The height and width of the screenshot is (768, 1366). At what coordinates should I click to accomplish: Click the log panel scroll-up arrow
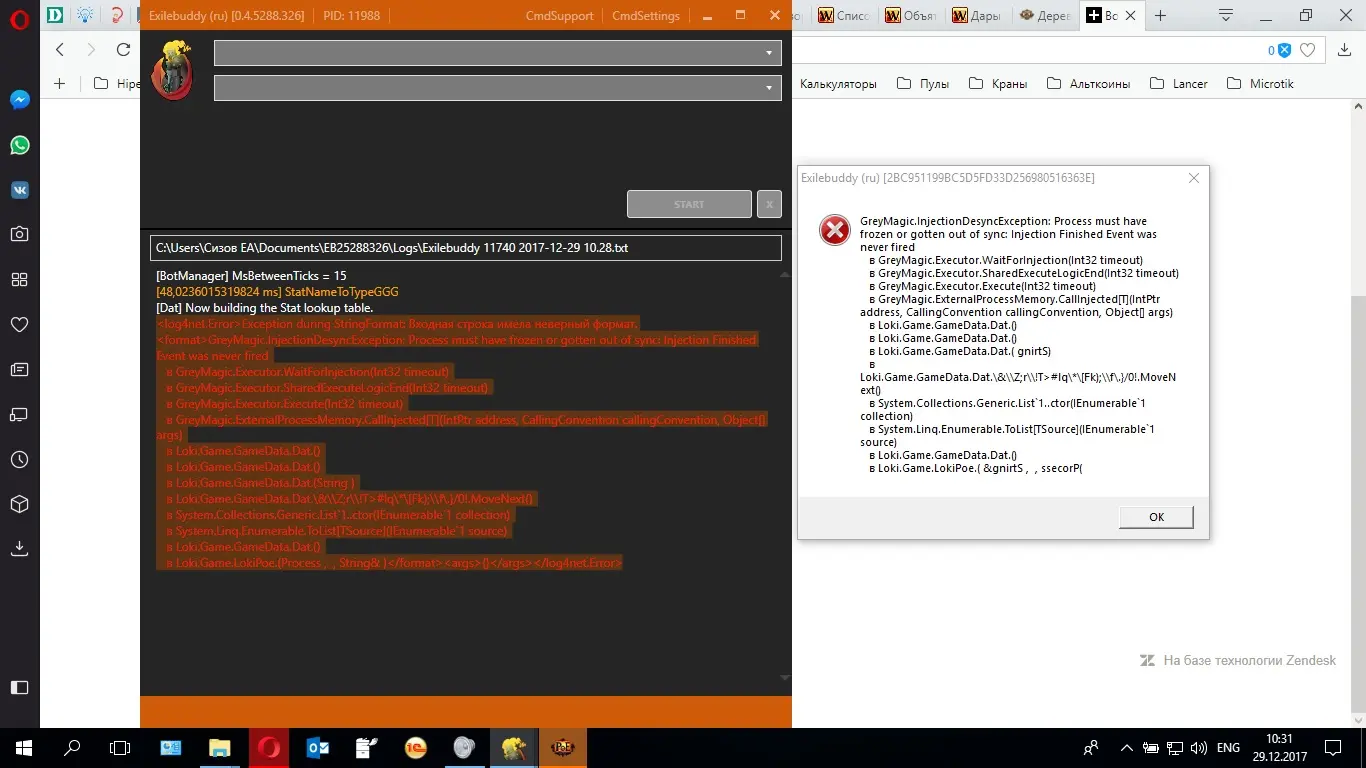(x=785, y=273)
